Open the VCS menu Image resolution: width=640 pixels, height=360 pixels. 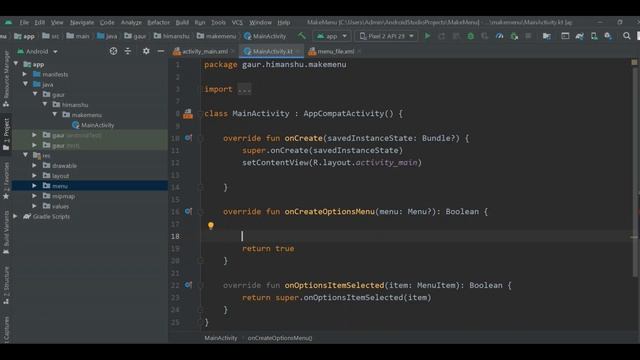(237, 22)
